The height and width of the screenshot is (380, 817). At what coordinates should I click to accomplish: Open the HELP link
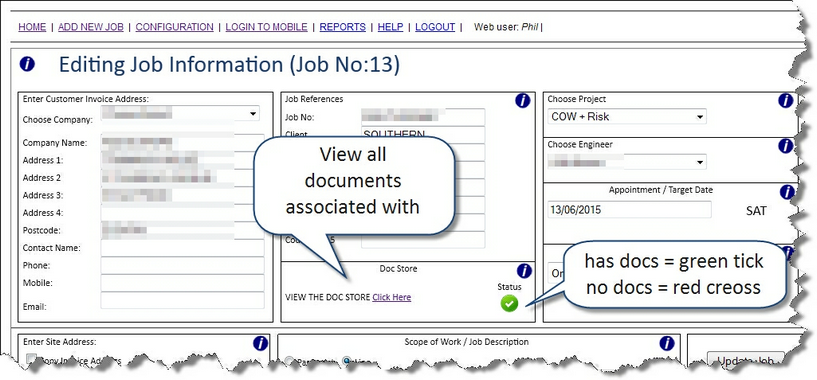(390, 27)
